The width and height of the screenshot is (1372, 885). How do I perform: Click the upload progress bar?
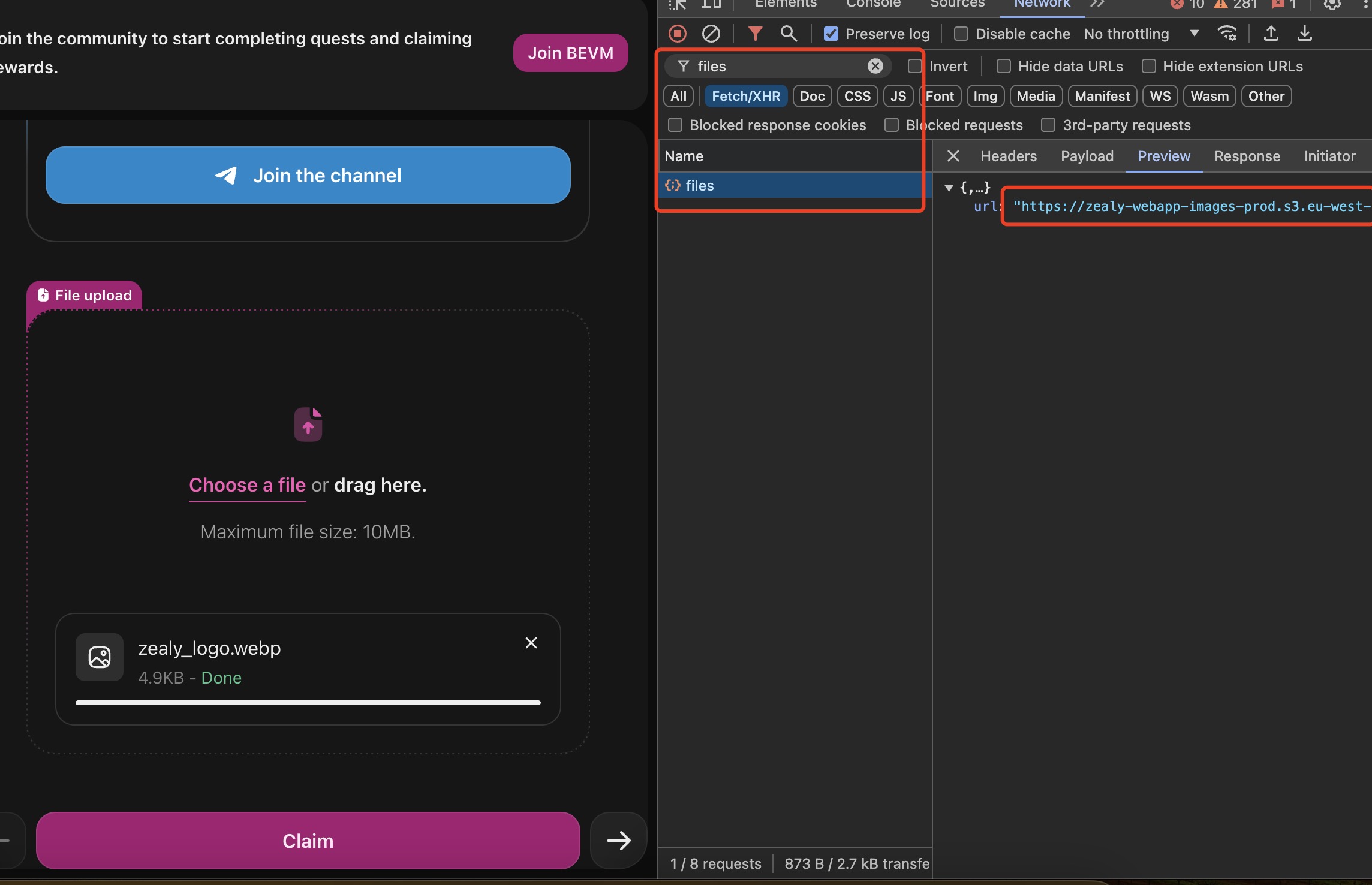[x=308, y=702]
